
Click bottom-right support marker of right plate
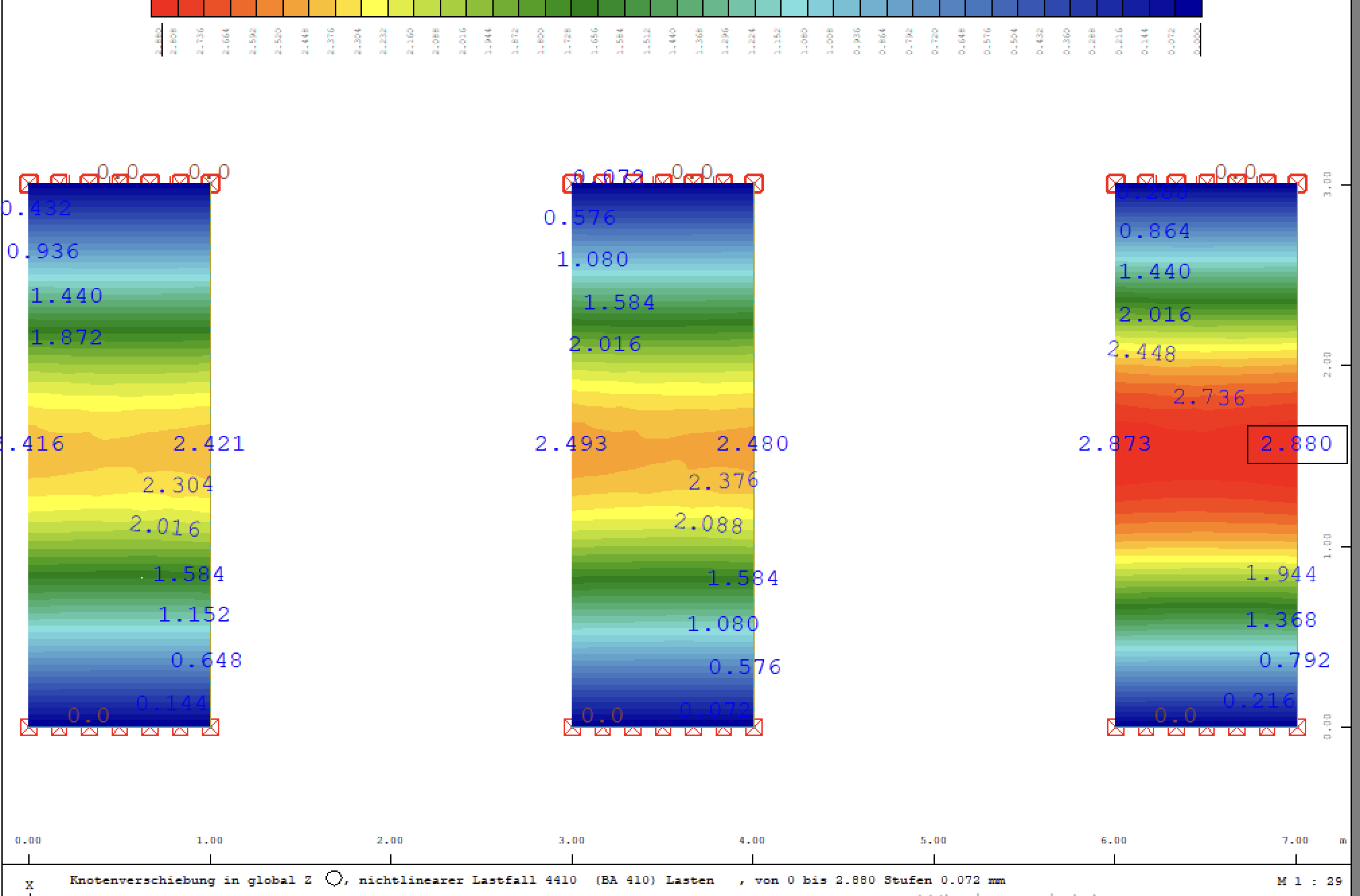1298,727
